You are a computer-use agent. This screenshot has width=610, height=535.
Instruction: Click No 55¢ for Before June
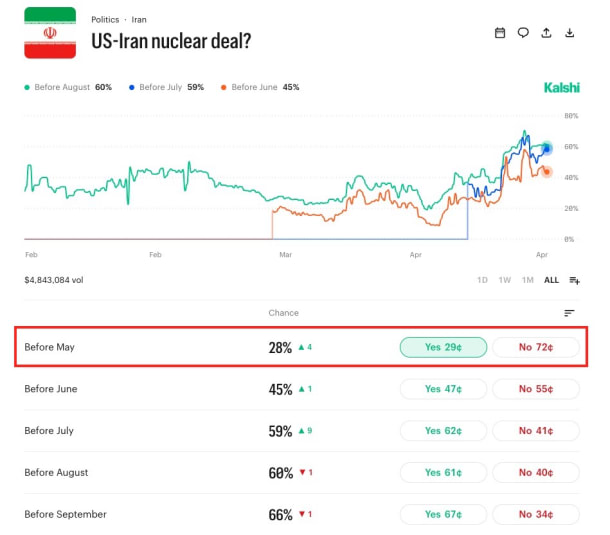[536, 389]
